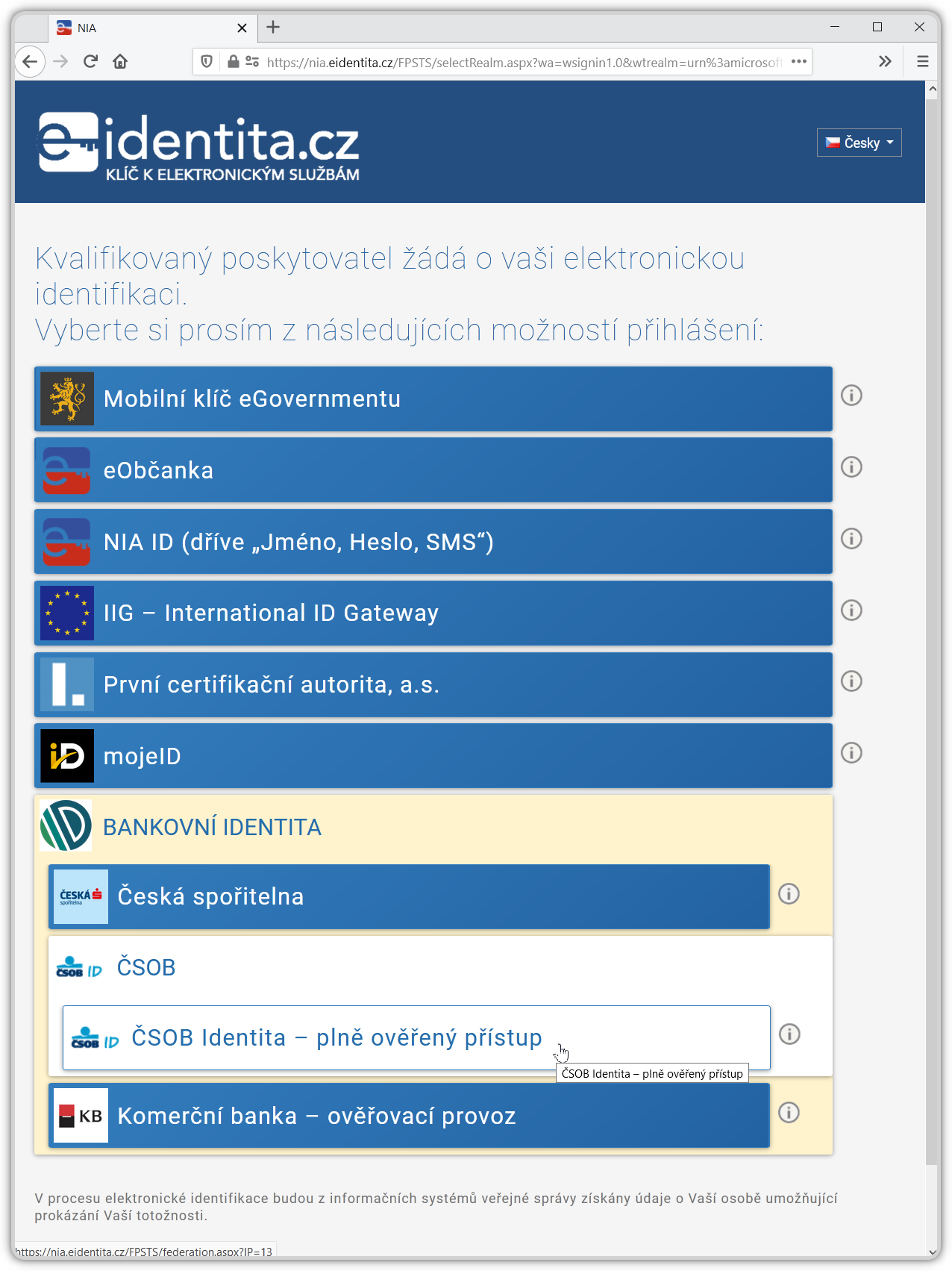This screenshot has width=952, height=1271.
Task: Click info icon beside ČSOB Identita option
Action: (x=789, y=1034)
